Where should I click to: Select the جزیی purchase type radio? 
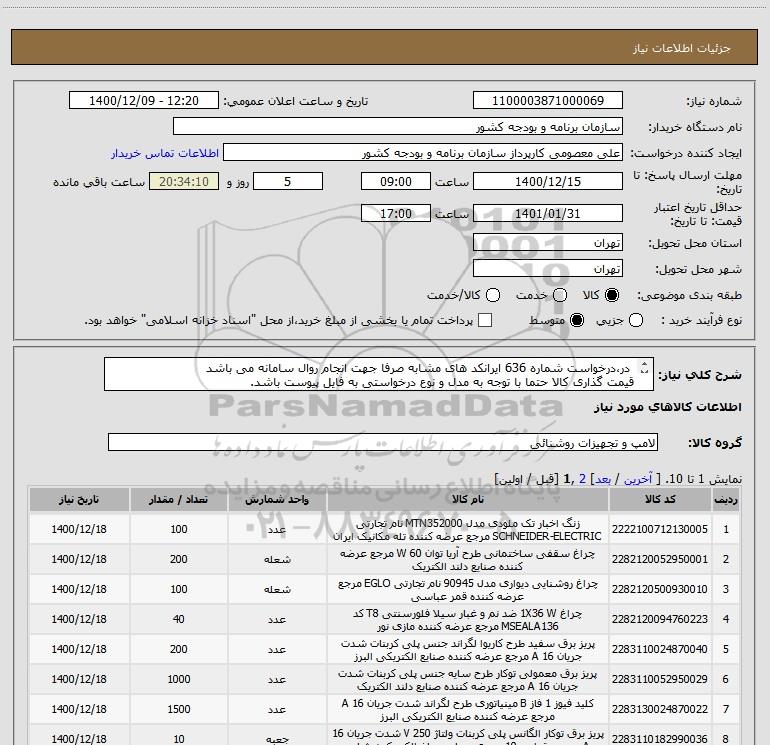(x=636, y=320)
